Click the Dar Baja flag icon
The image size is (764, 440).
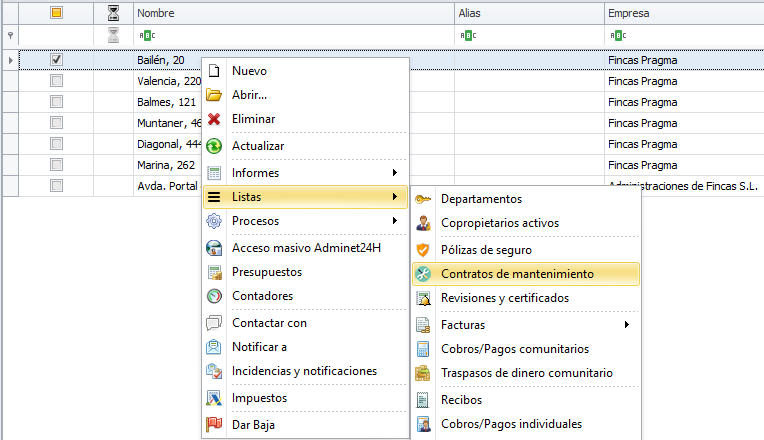click(x=213, y=424)
